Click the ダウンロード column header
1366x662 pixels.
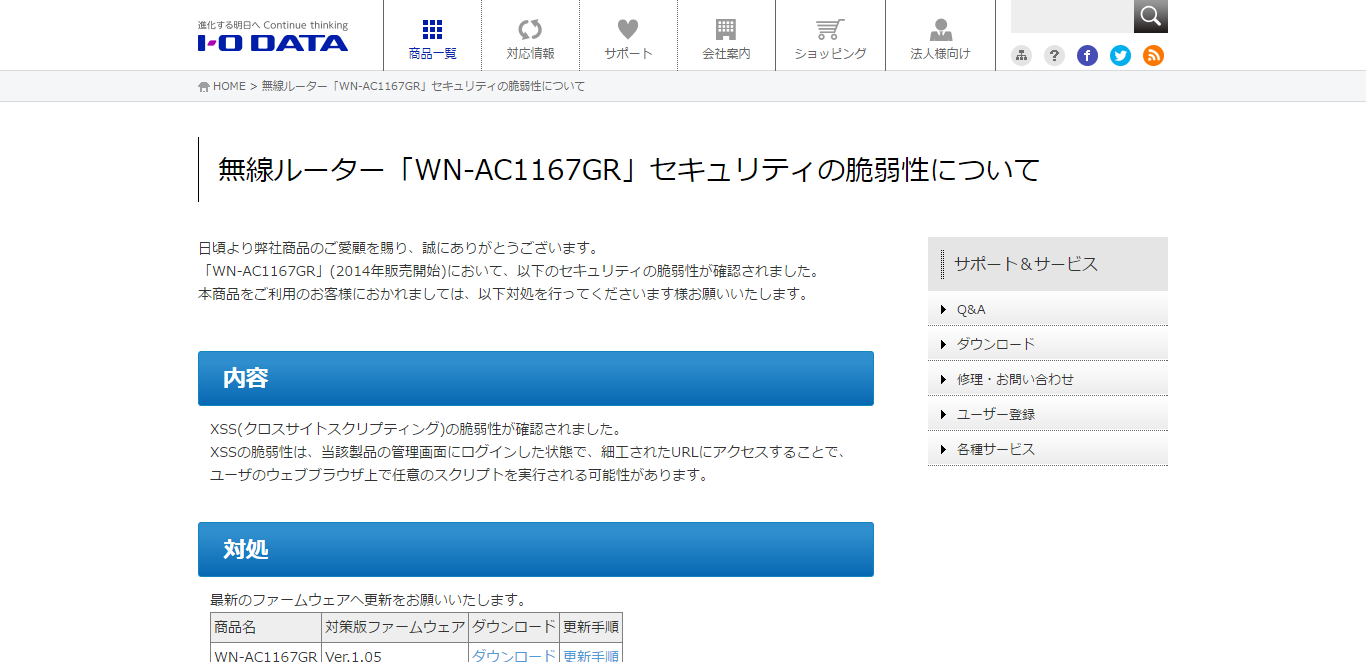(x=513, y=628)
